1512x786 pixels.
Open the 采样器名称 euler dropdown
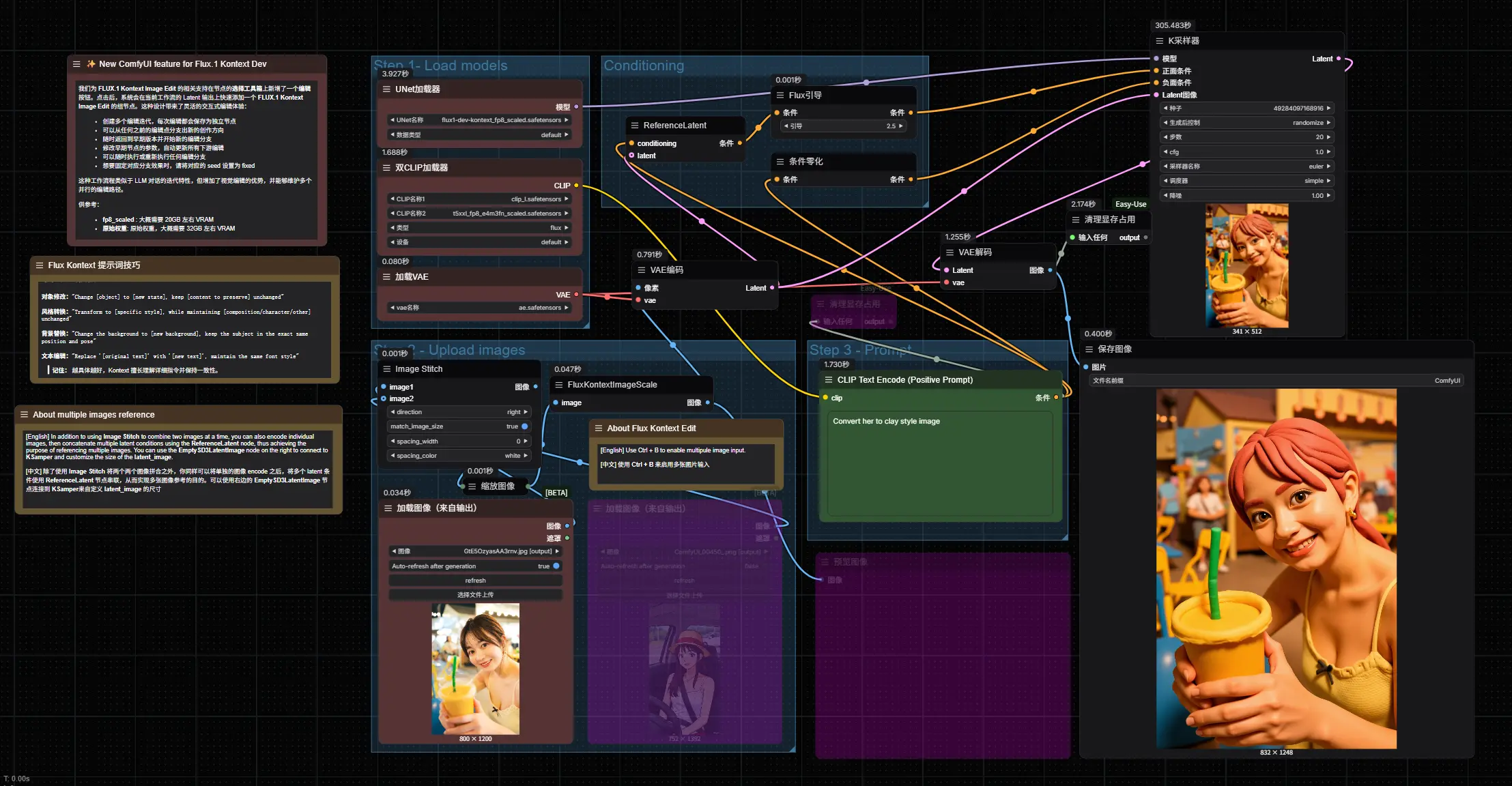pyautogui.click(x=1246, y=166)
